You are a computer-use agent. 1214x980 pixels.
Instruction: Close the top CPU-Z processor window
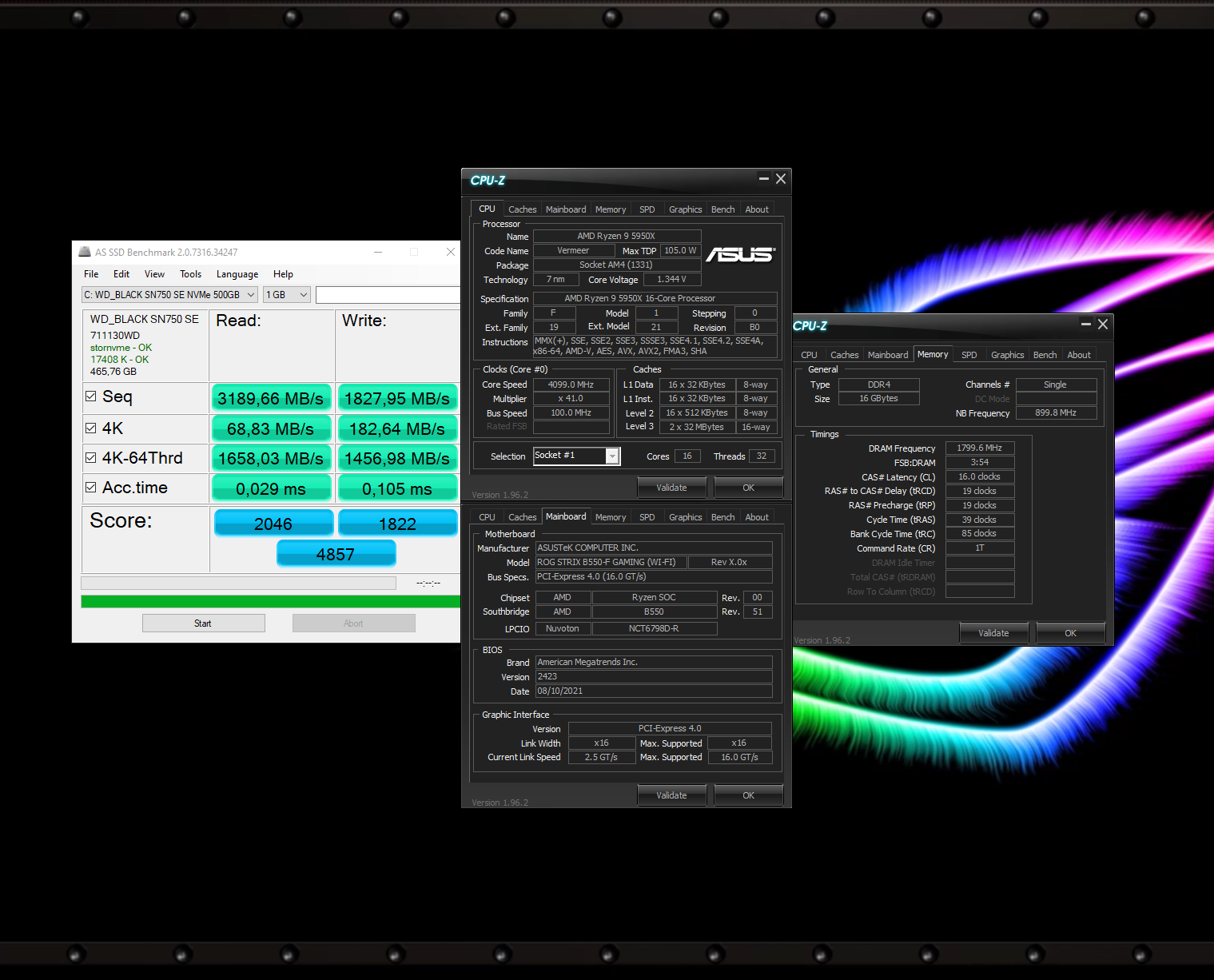pos(781,178)
